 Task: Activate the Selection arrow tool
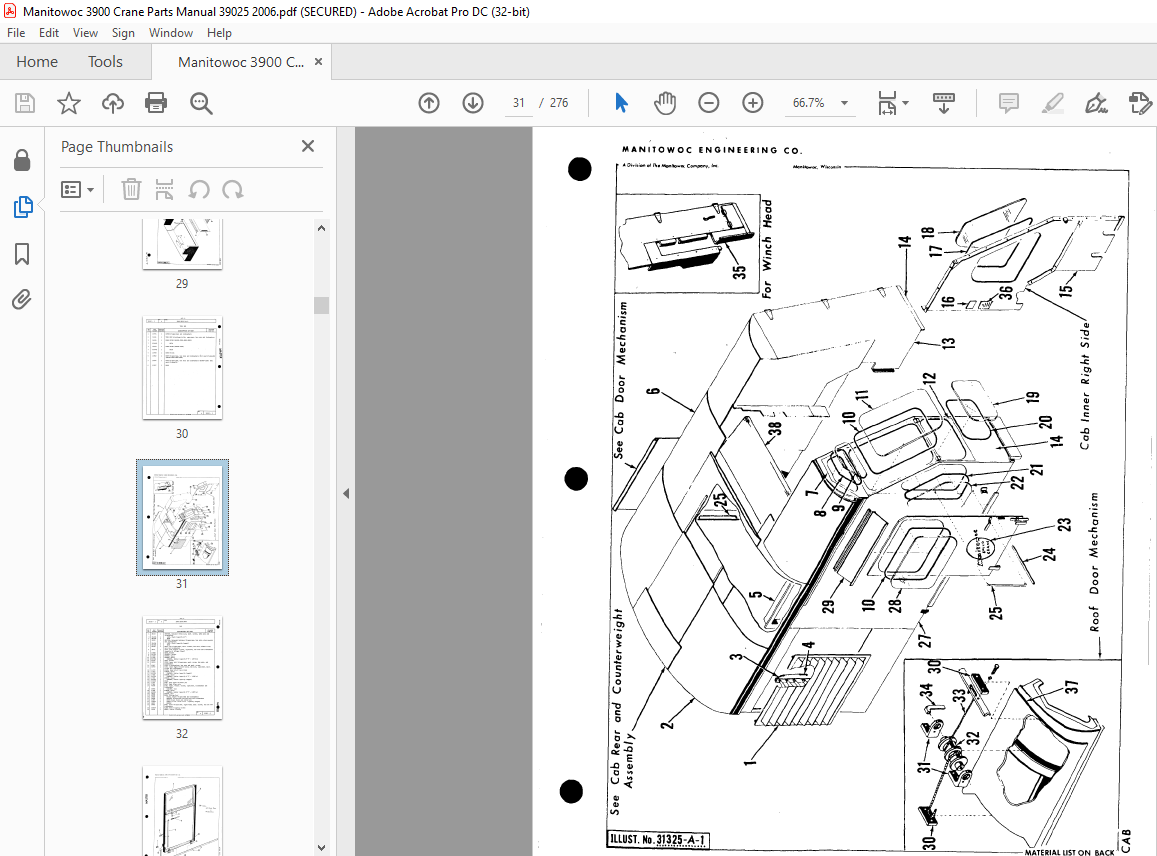coord(621,103)
